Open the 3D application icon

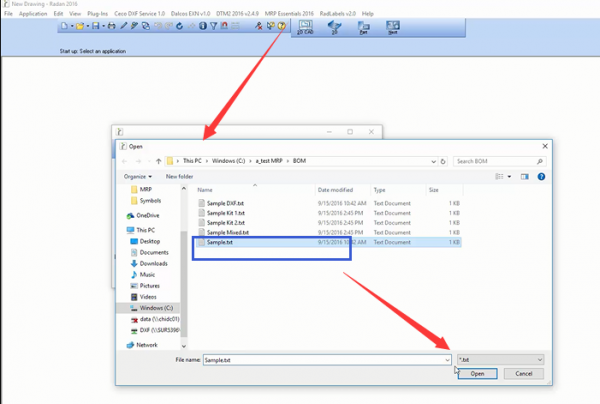tap(334, 27)
